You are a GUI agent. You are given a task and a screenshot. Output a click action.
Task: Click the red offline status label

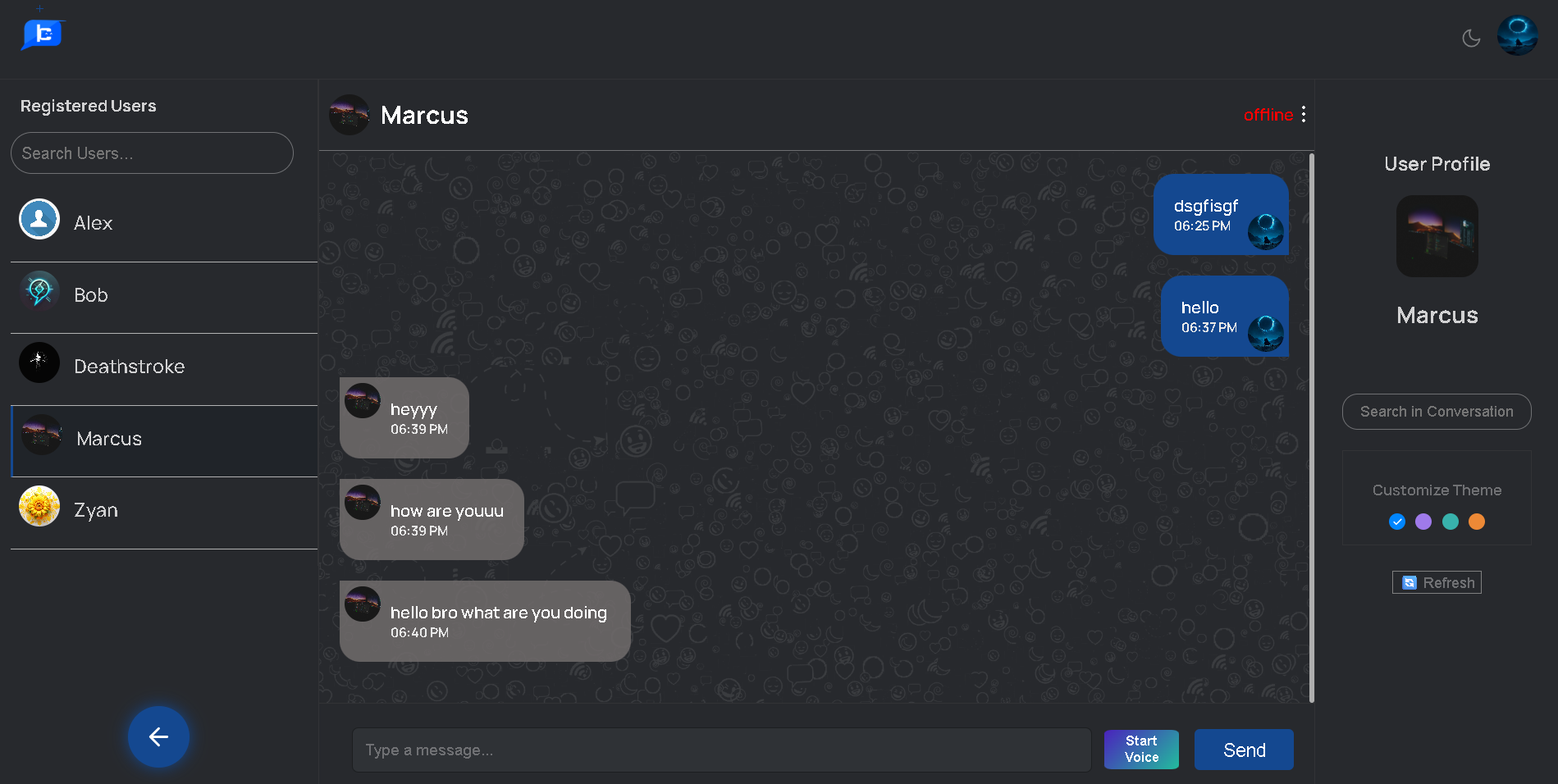pyautogui.click(x=1268, y=115)
